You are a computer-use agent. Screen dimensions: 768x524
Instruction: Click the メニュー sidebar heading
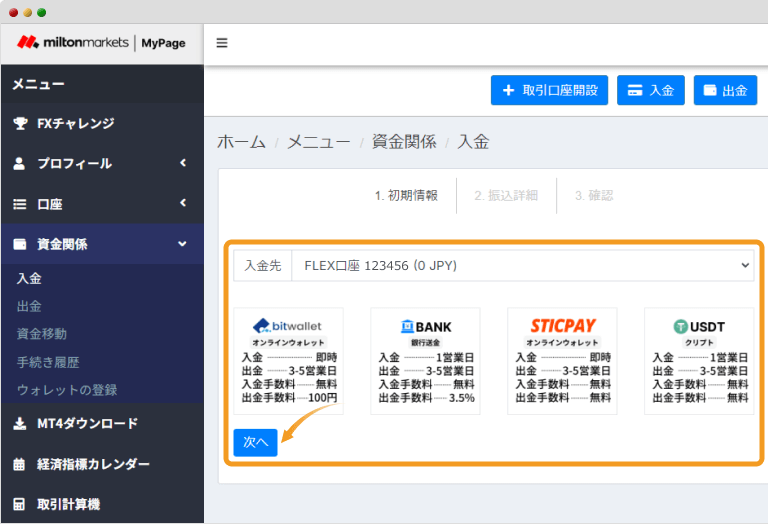pos(38,84)
